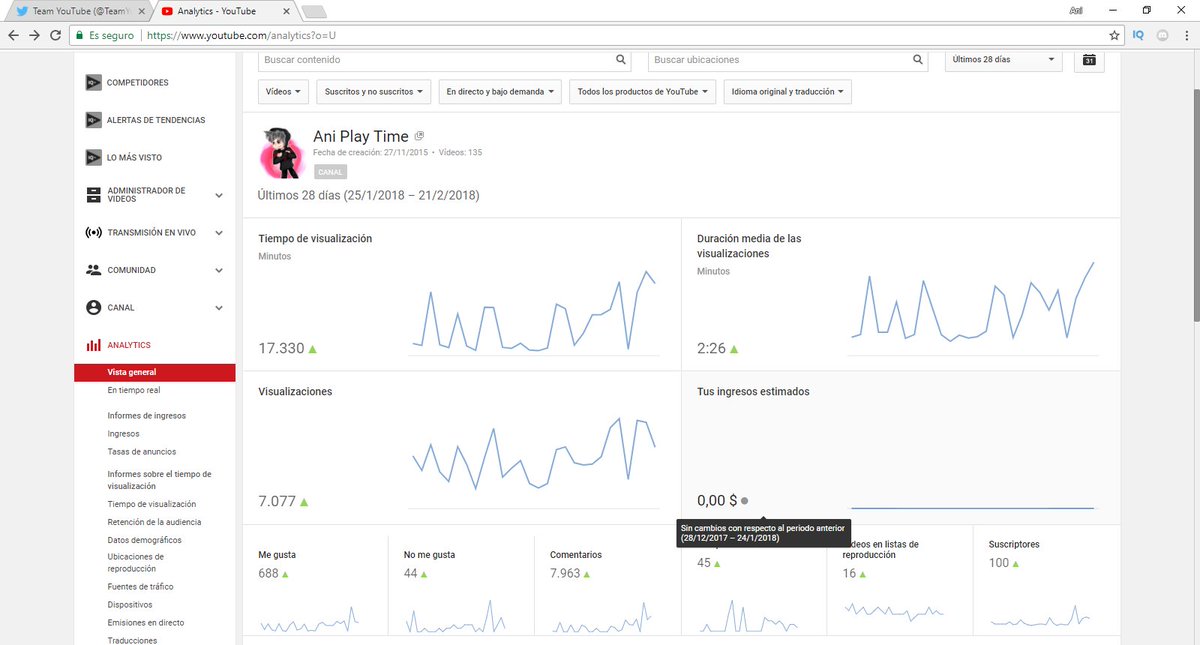Viewport: 1200px width, 645px height.
Task: Click the Comunidad people icon
Action: pos(93,270)
